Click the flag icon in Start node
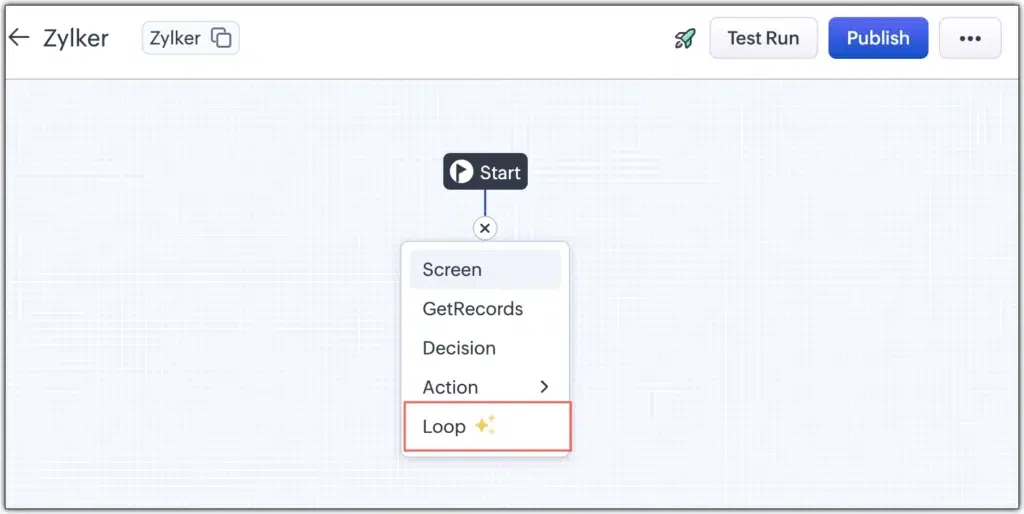Image resolution: width=1024 pixels, height=514 pixels. (x=461, y=172)
